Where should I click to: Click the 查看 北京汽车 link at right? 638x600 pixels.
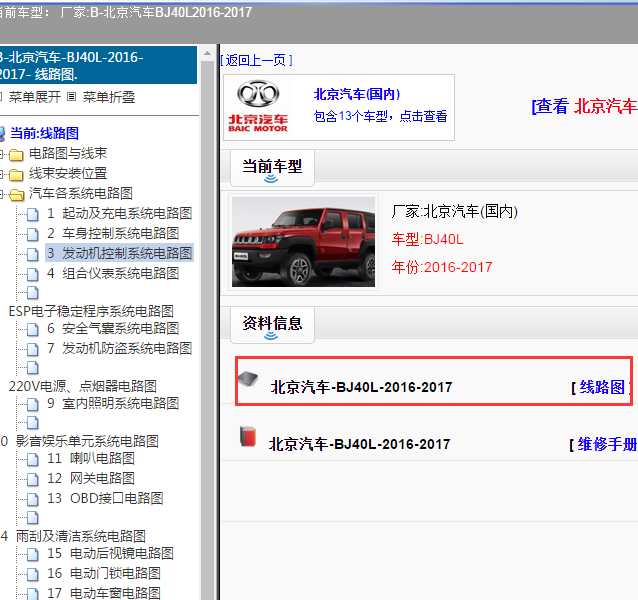585,106
